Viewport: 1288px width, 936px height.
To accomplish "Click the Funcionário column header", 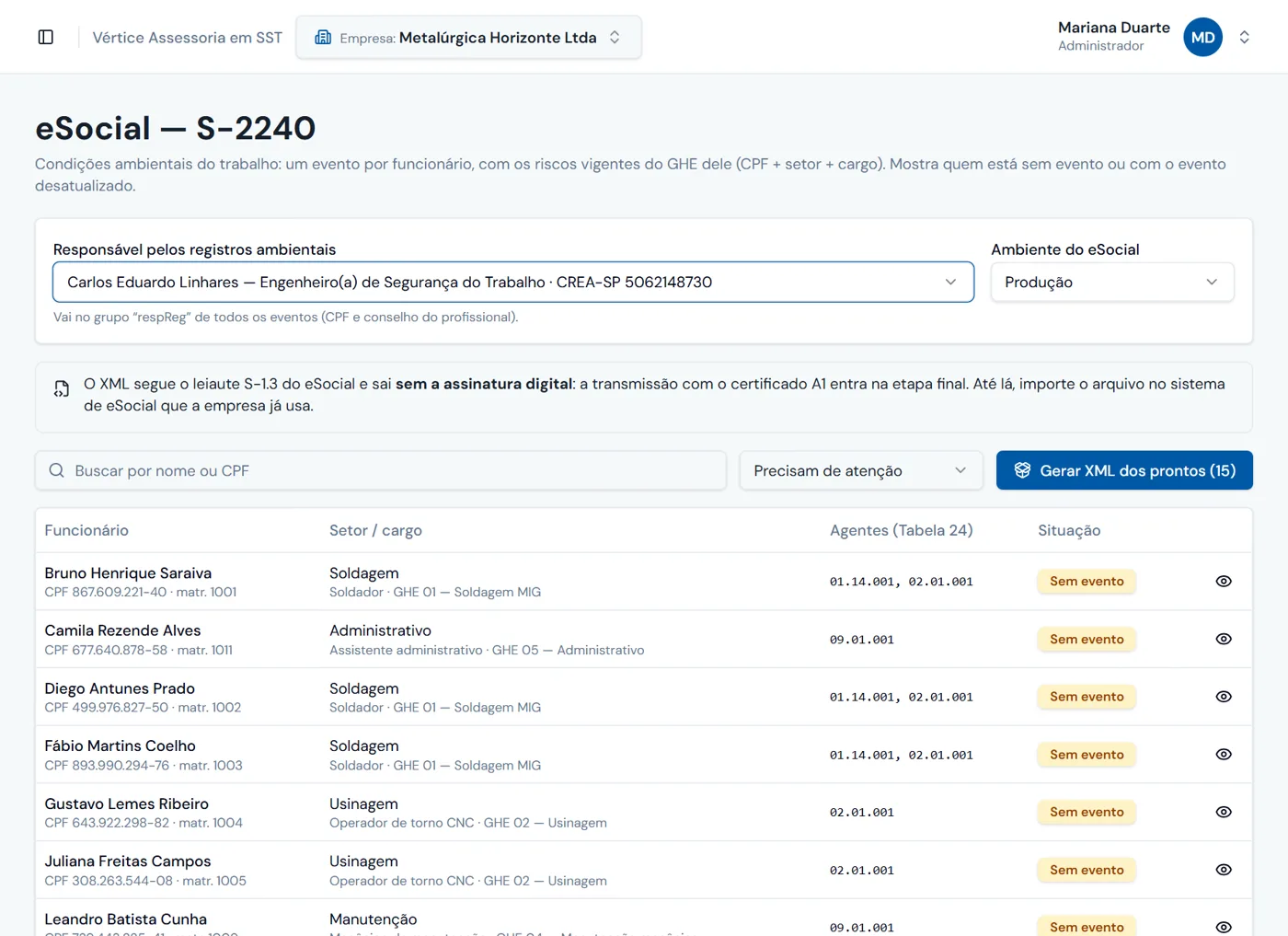I will (x=86, y=530).
